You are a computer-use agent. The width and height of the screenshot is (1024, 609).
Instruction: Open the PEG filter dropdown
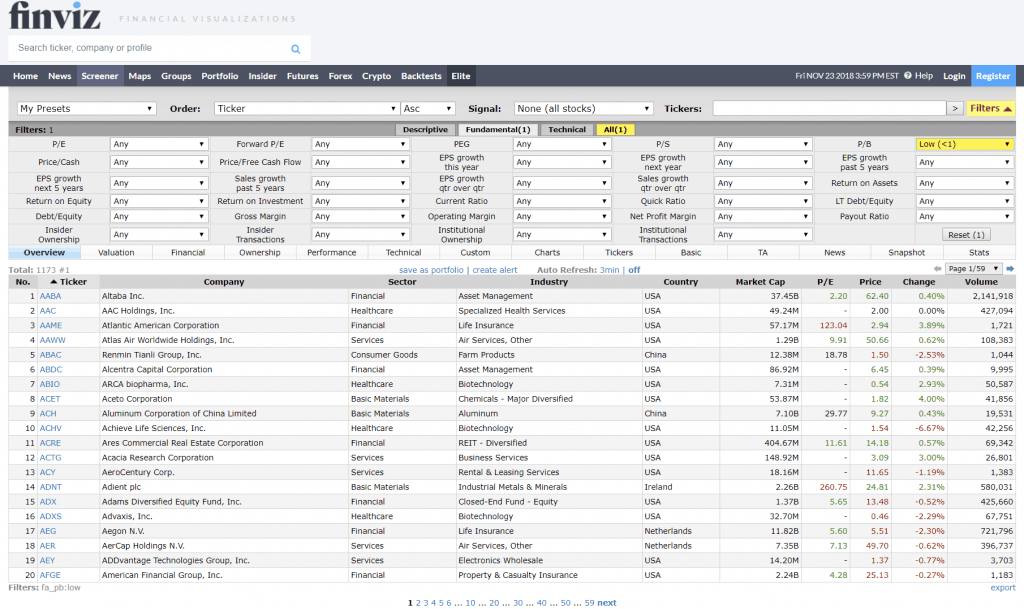[562, 144]
